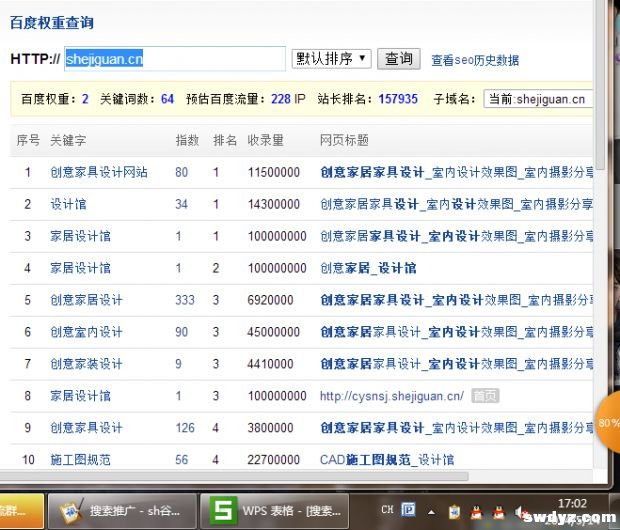Click the 关键词数 value 64
The image size is (620, 530).
pyautogui.click(x=167, y=99)
